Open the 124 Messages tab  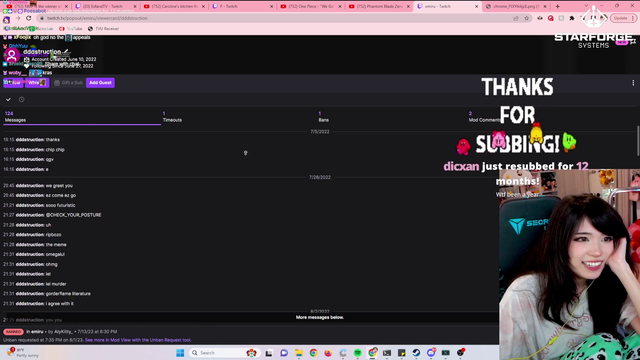point(82,117)
